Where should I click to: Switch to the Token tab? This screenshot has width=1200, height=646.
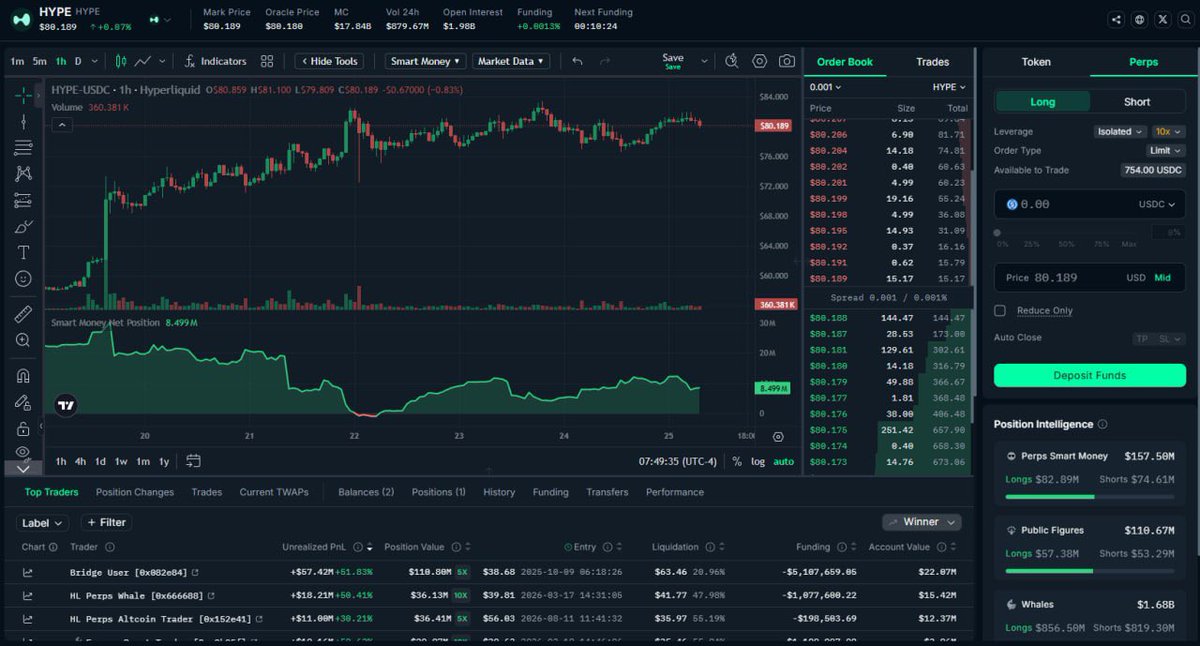click(1036, 62)
